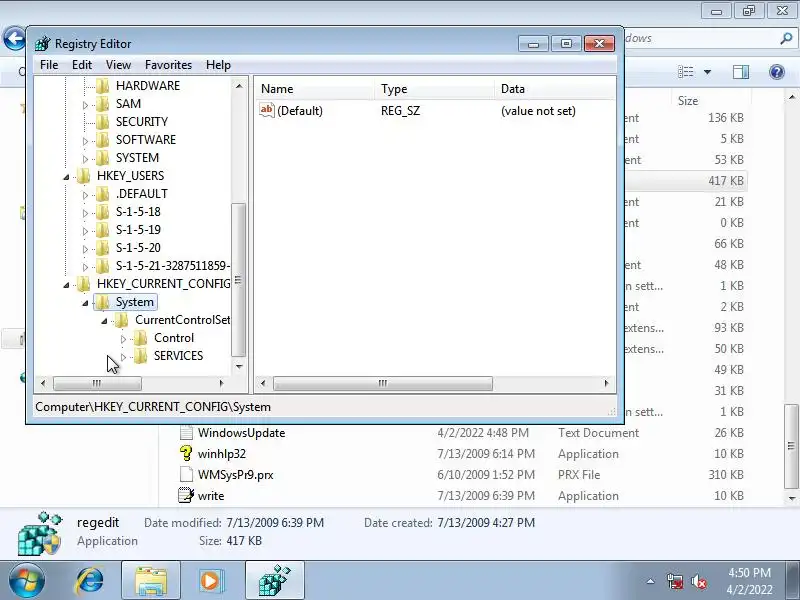Open the File menu in Registry Editor

pos(49,65)
